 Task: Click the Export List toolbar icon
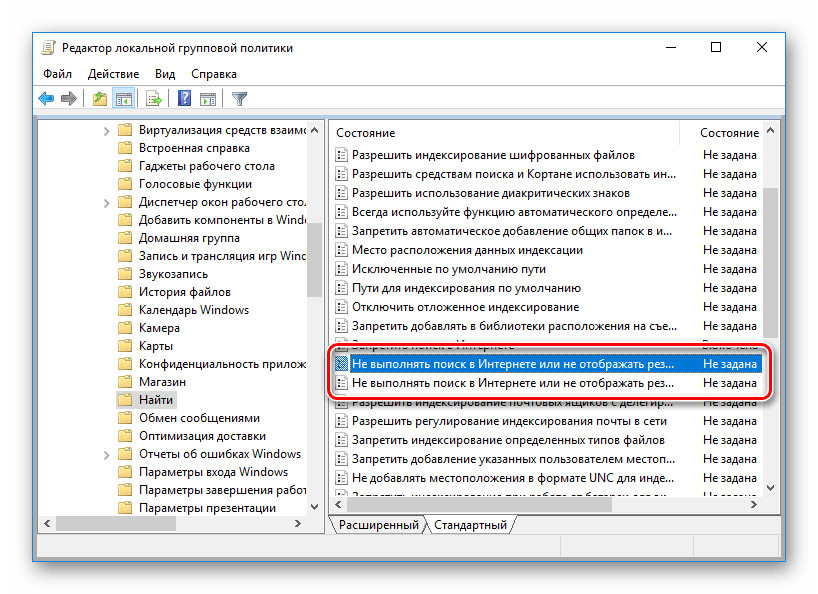(153, 98)
